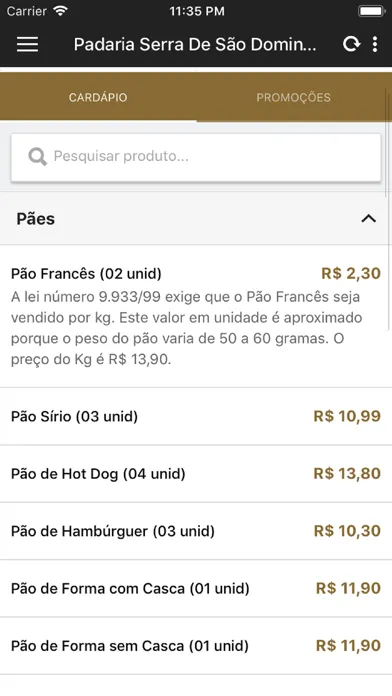The width and height of the screenshot is (392, 696).
Task: Open the three-dot overflow menu
Action: coord(375,44)
